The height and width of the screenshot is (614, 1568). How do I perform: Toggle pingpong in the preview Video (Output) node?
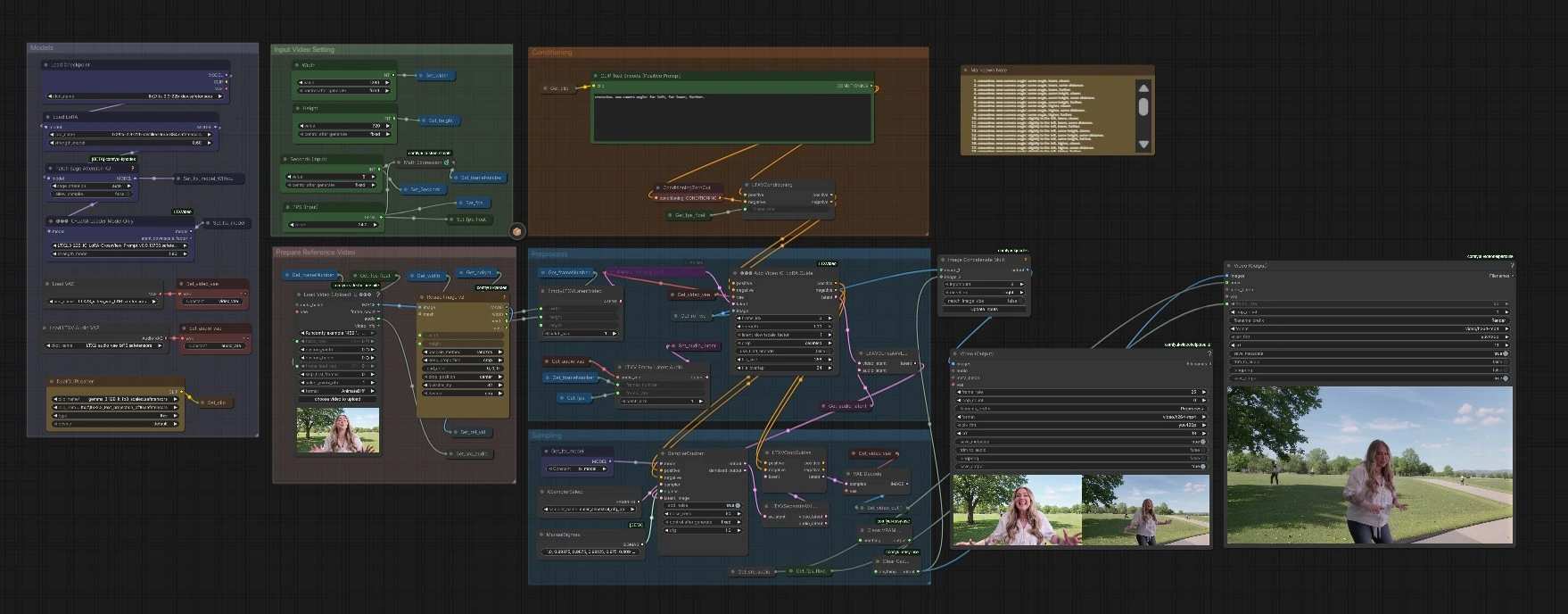(1082, 458)
